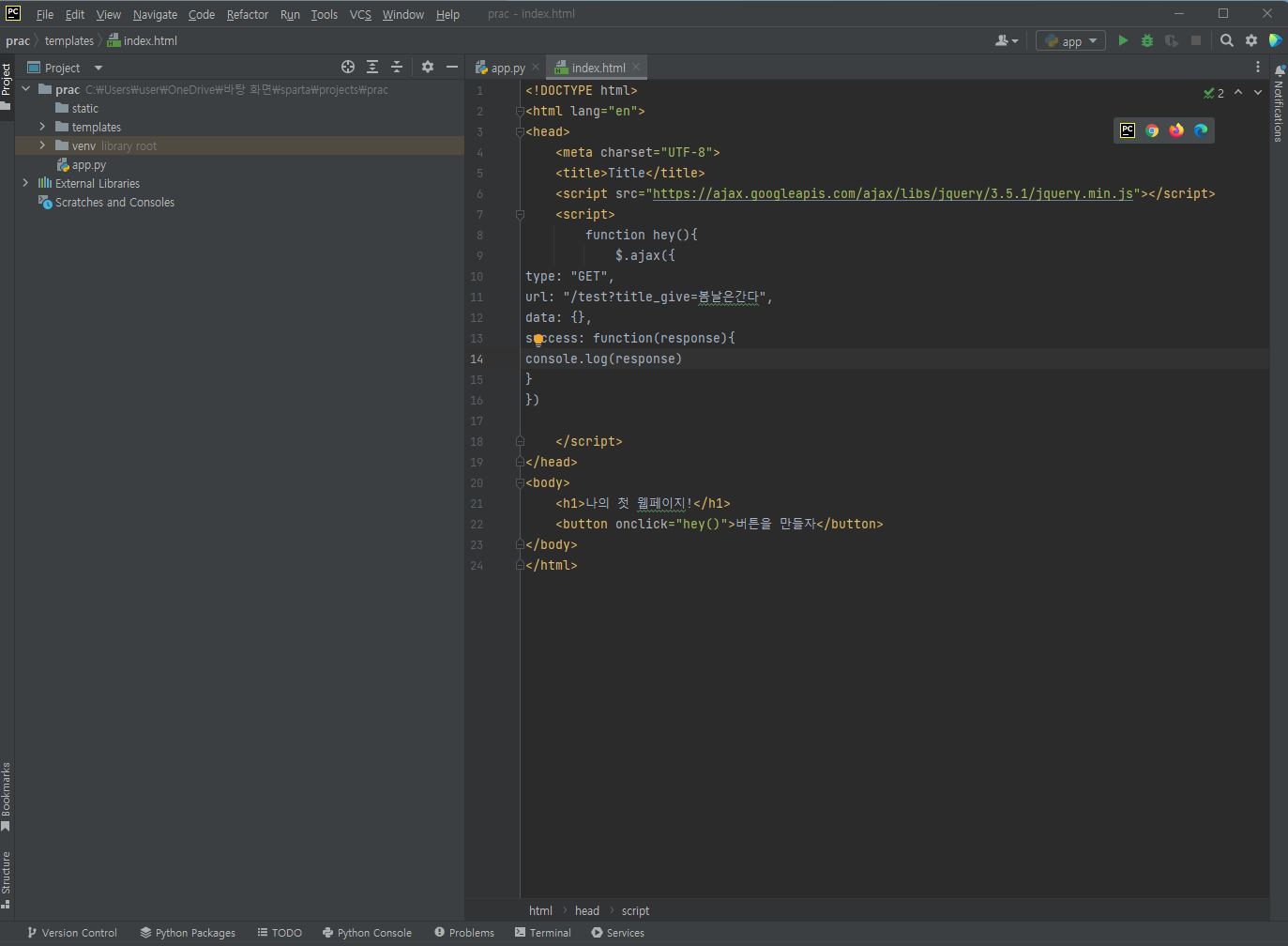The image size is (1288, 946).
Task: Open preview in built-in PyCharm browser icon
Action: [x=1128, y=130]
